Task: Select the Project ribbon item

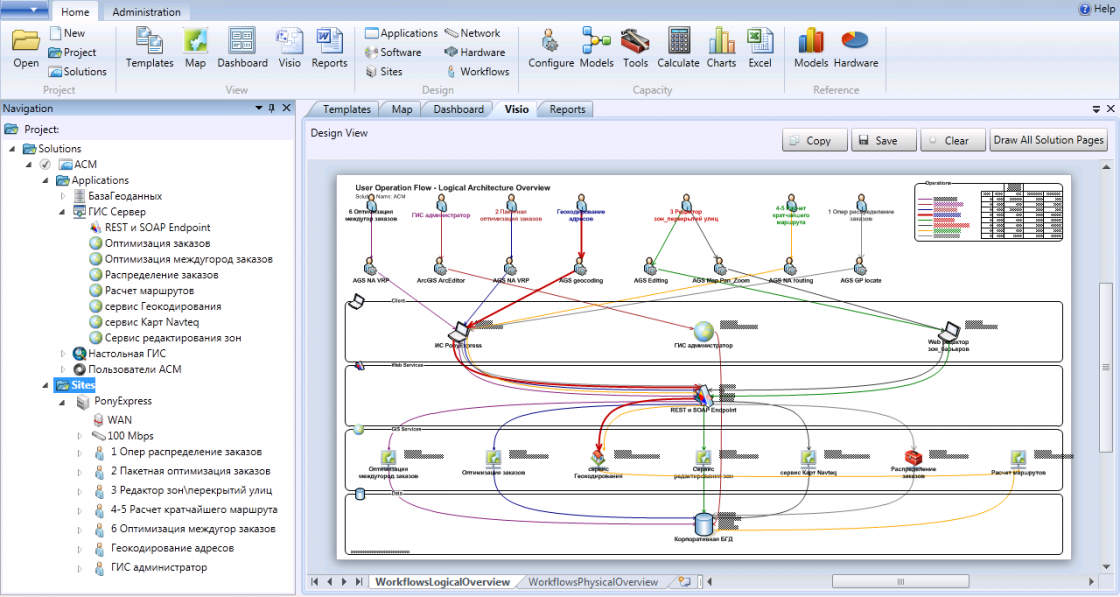Action: tap(72, 52)
